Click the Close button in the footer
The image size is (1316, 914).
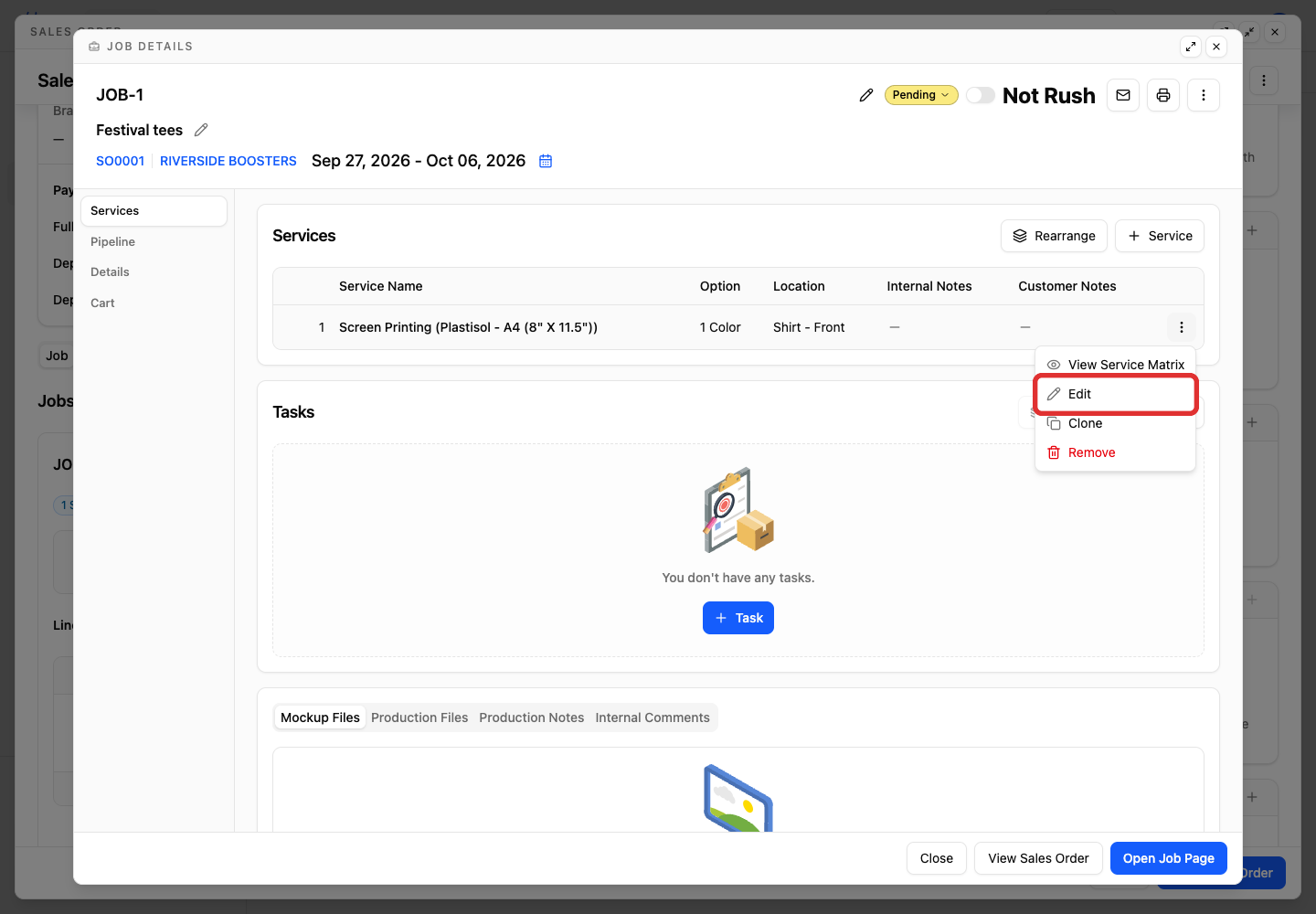coord(937,858)
